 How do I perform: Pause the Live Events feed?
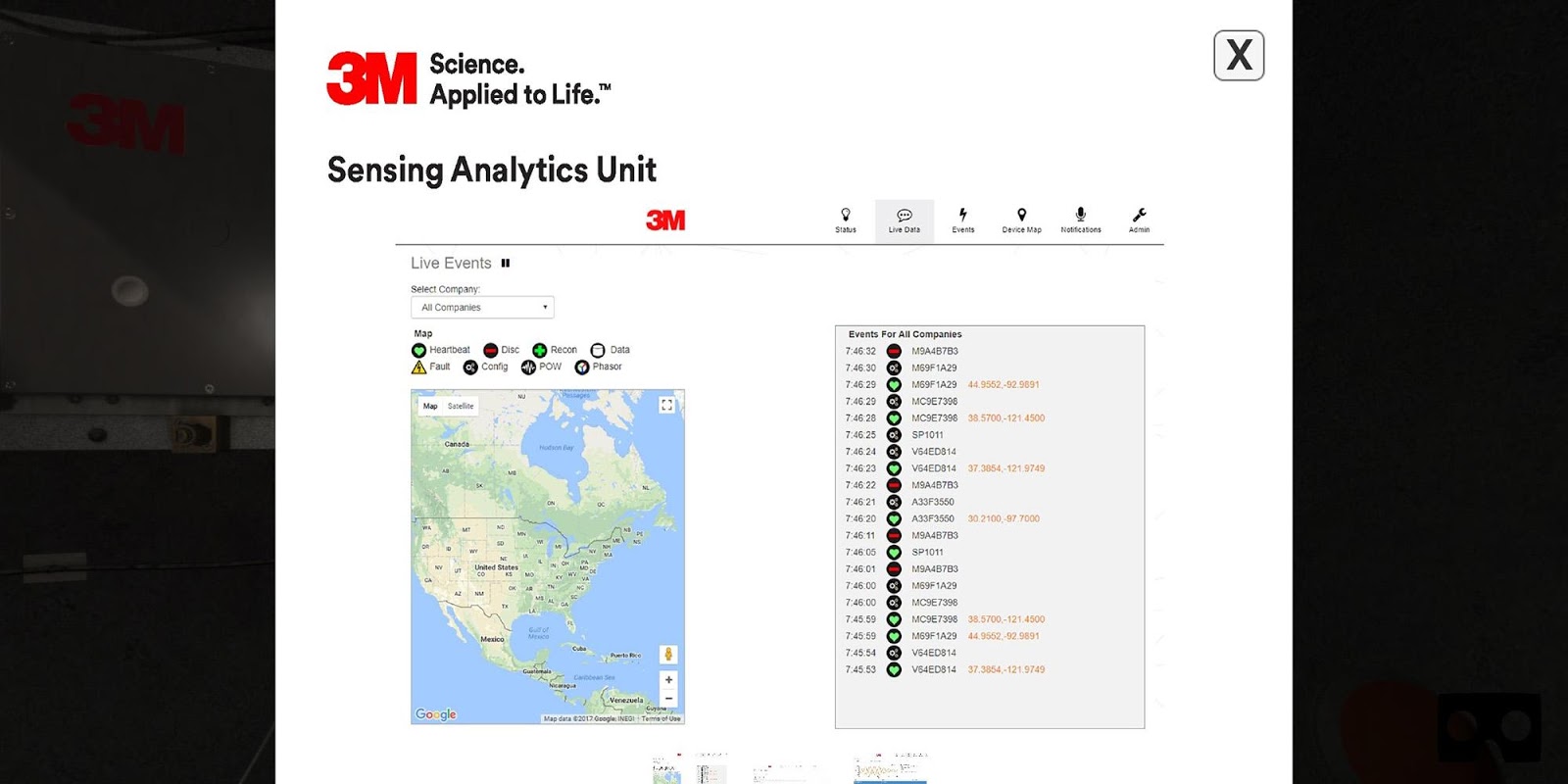(506, 263)
